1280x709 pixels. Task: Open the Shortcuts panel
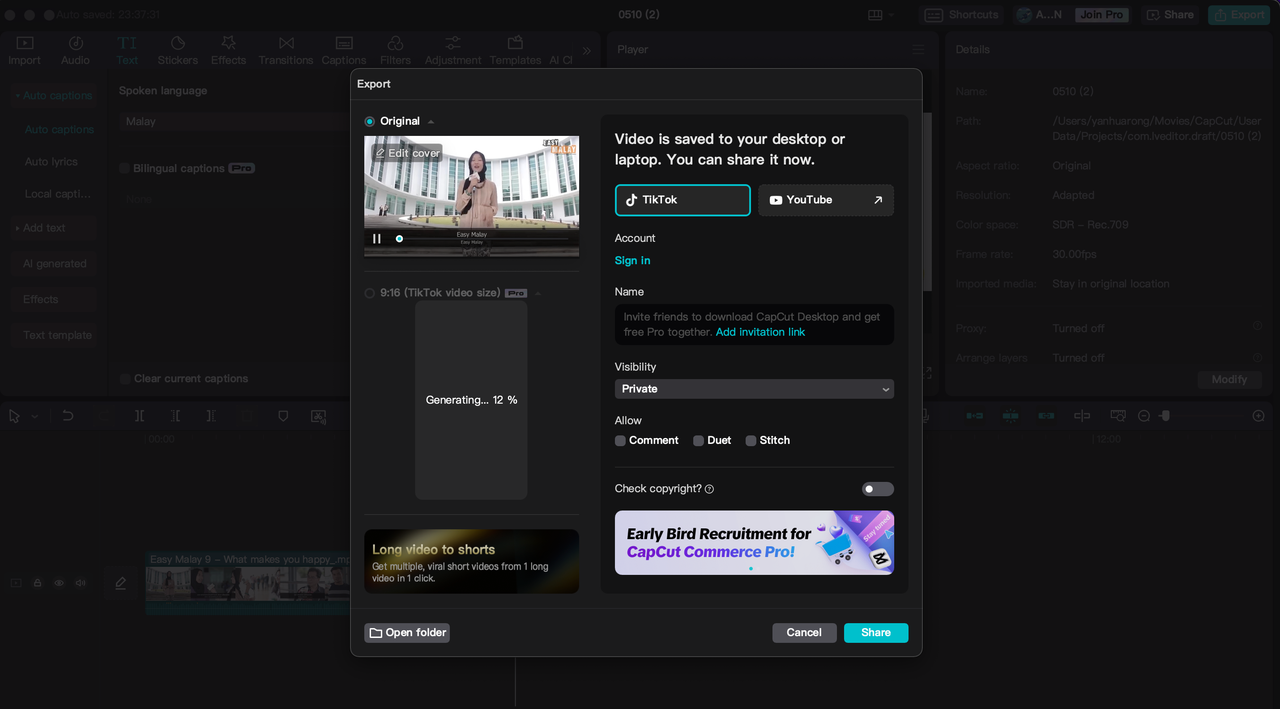[x=962, y=15]
